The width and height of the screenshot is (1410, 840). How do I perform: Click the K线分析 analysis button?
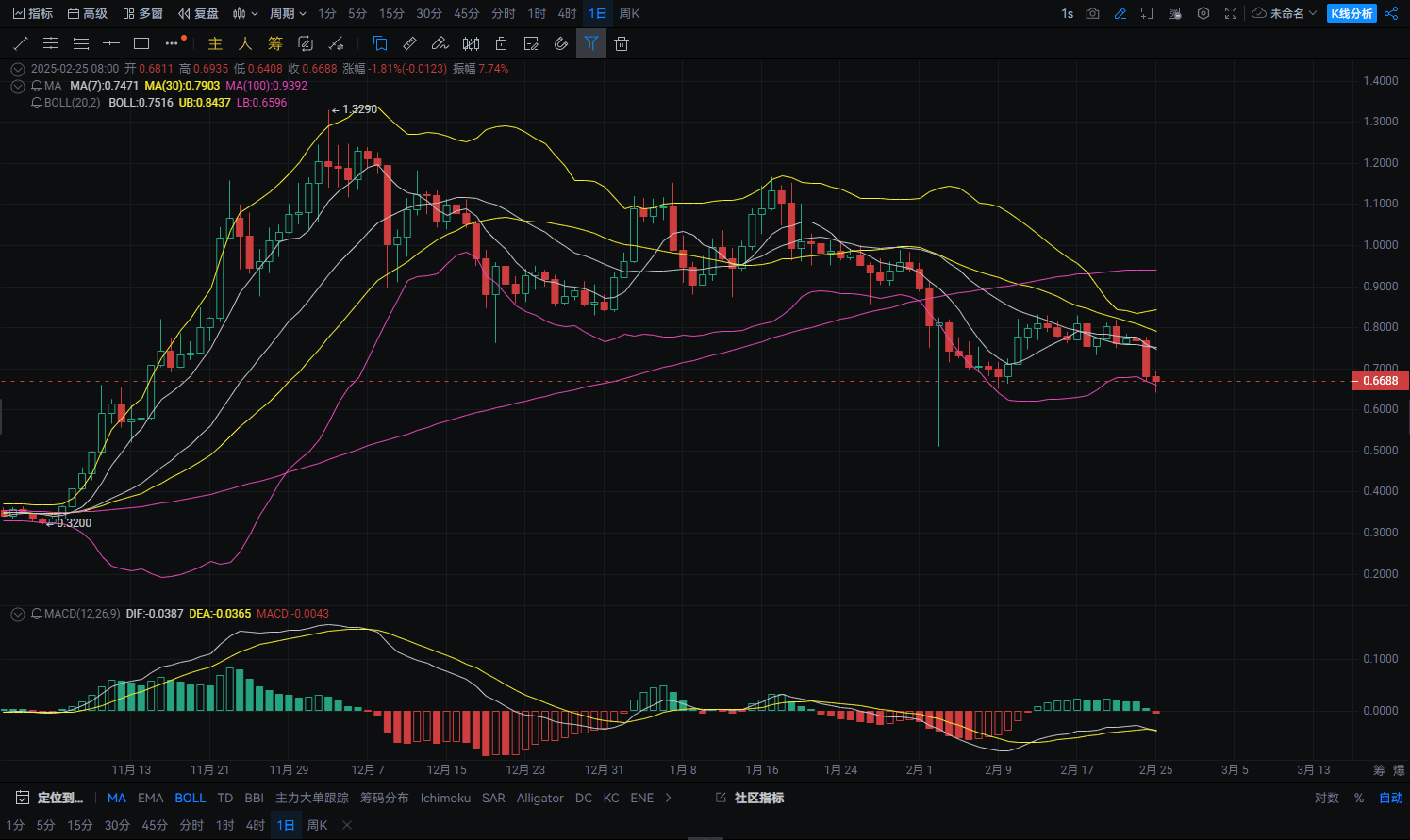(1352, 13)
